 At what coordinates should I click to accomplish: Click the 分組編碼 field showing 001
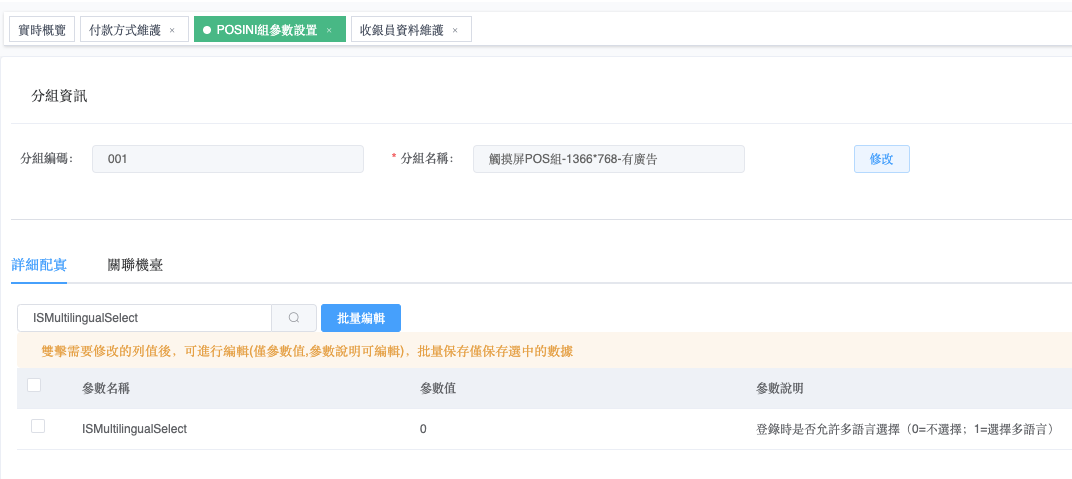(228, 159)
